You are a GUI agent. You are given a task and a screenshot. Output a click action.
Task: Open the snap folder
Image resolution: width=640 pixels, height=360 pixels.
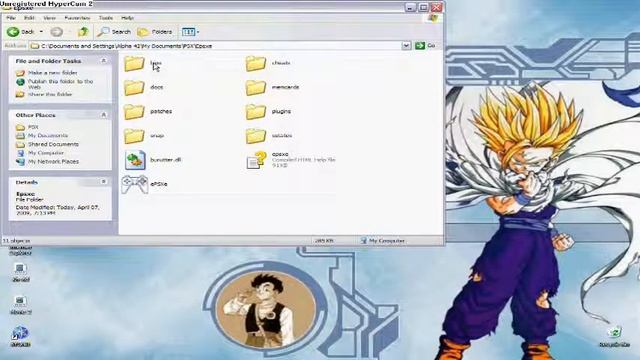(x=134, y=136)
